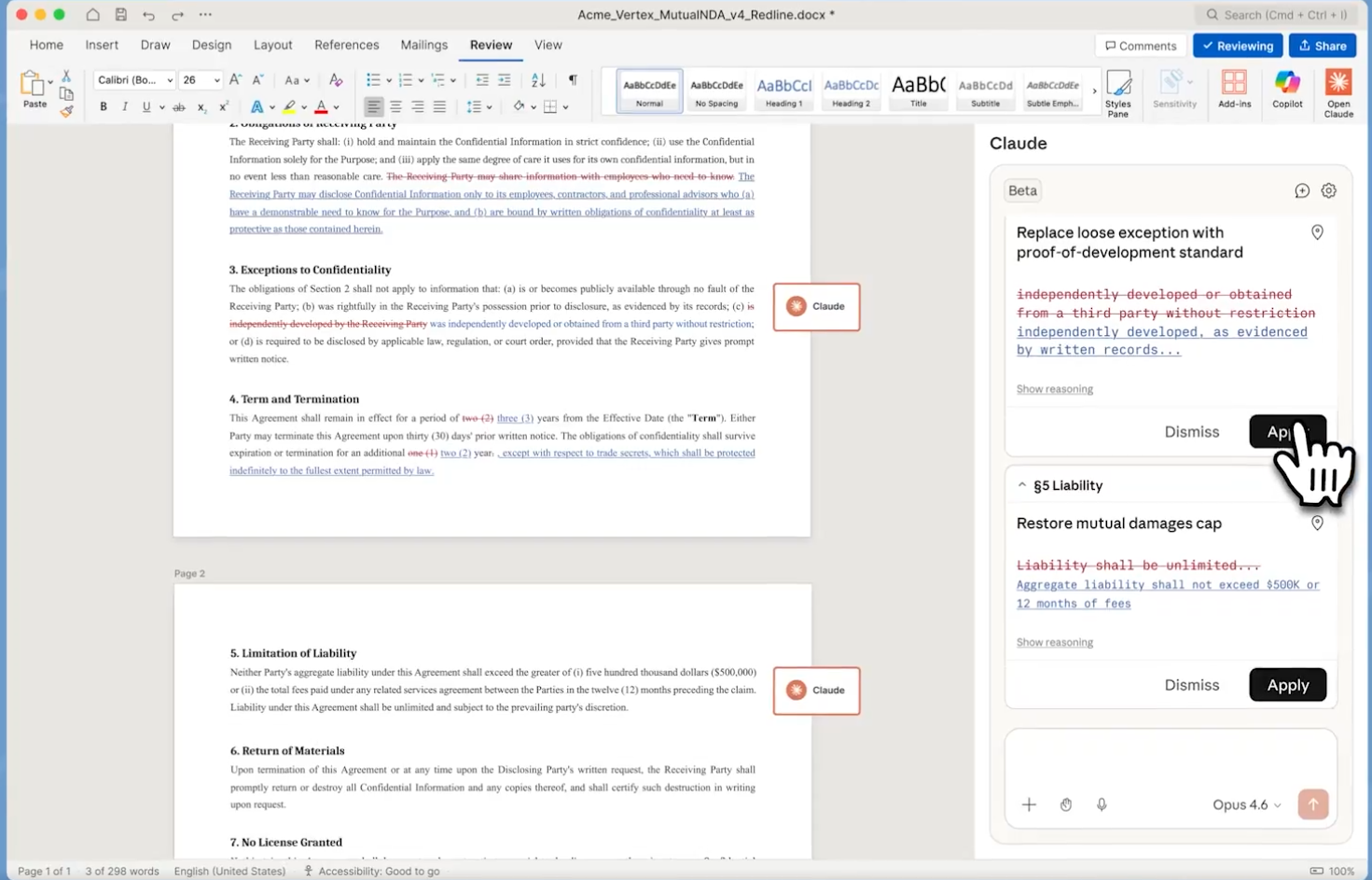Image resolution: width=1372 pixels, height=880 pixels.
Task: Toggle strikethrough formatting
Action: [x=179, y=107]
